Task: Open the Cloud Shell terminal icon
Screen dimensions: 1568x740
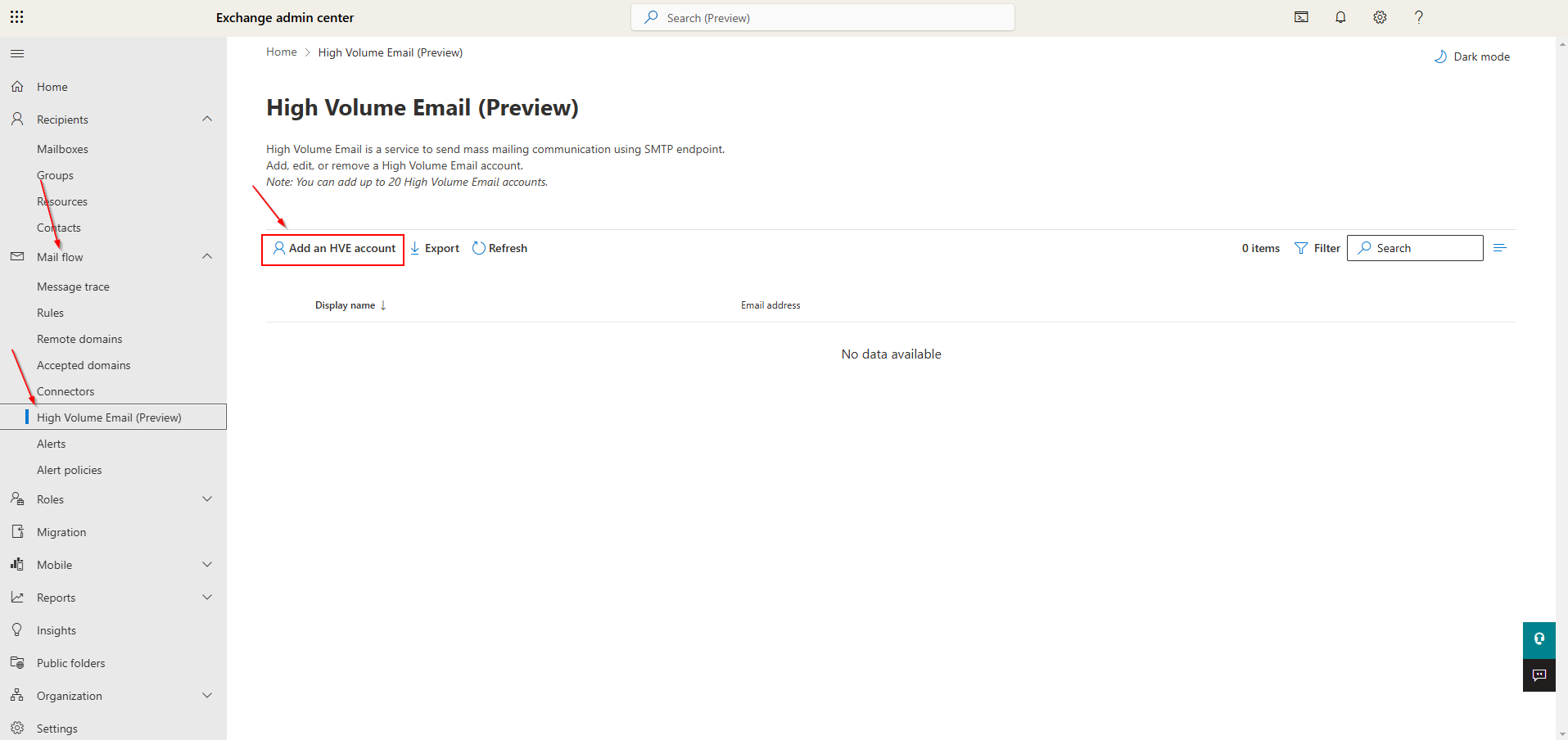Action: 1301,17
